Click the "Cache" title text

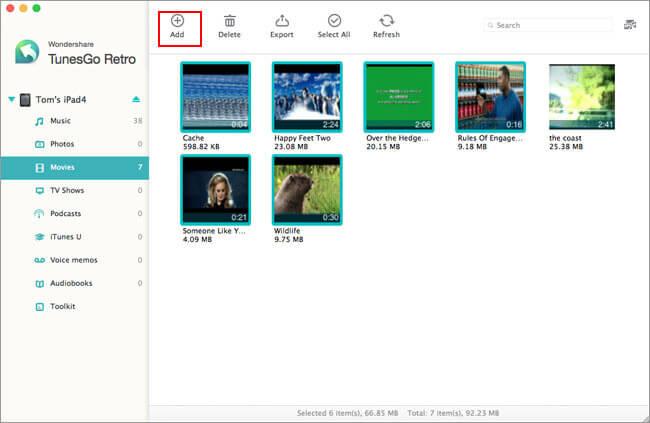point(193,138)
